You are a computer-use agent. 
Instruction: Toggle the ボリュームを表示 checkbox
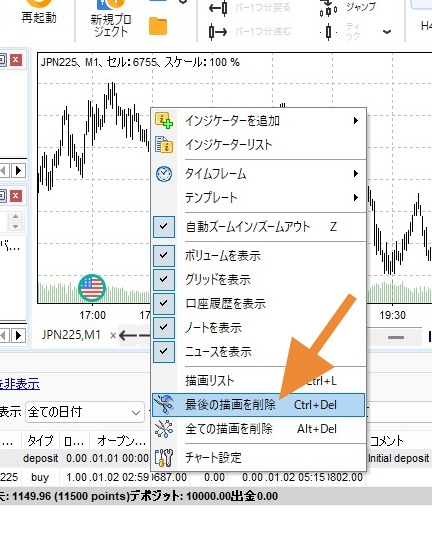point(164,255)
